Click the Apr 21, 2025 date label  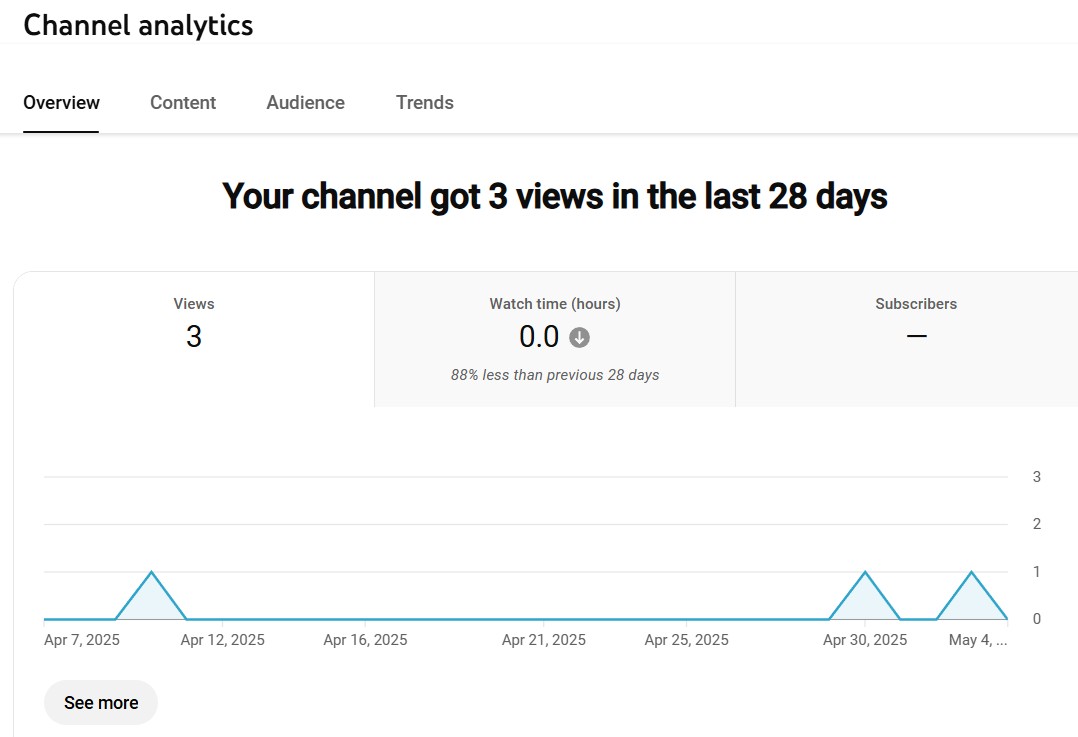[543, 640]
